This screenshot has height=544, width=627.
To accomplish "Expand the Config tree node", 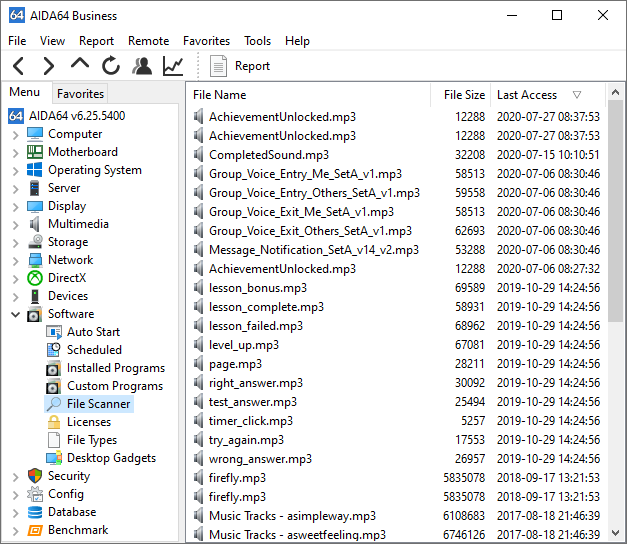I will pyautogui.click(x=15, y=495).
